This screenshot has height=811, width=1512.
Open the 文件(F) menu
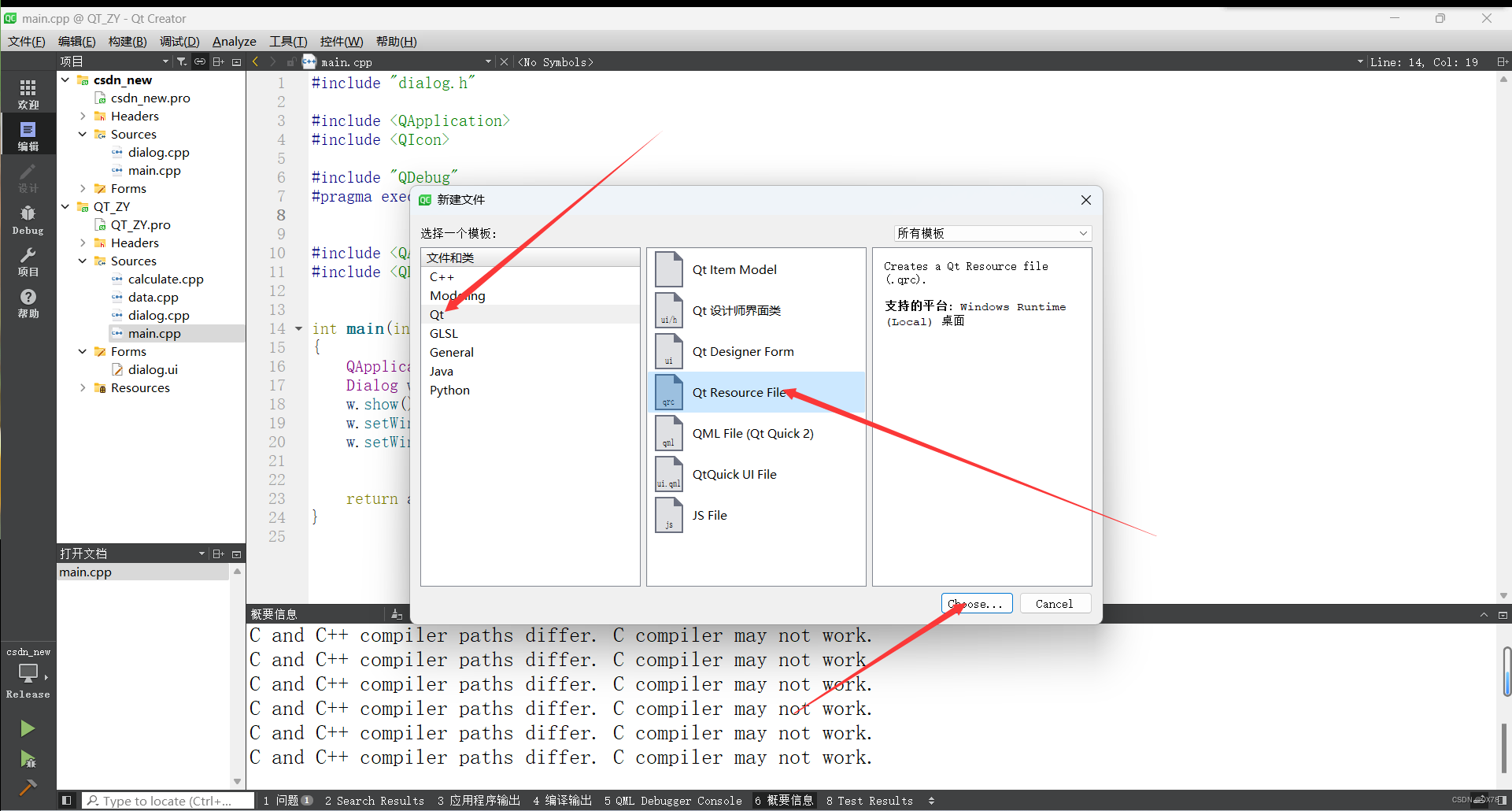coord(27,41)
